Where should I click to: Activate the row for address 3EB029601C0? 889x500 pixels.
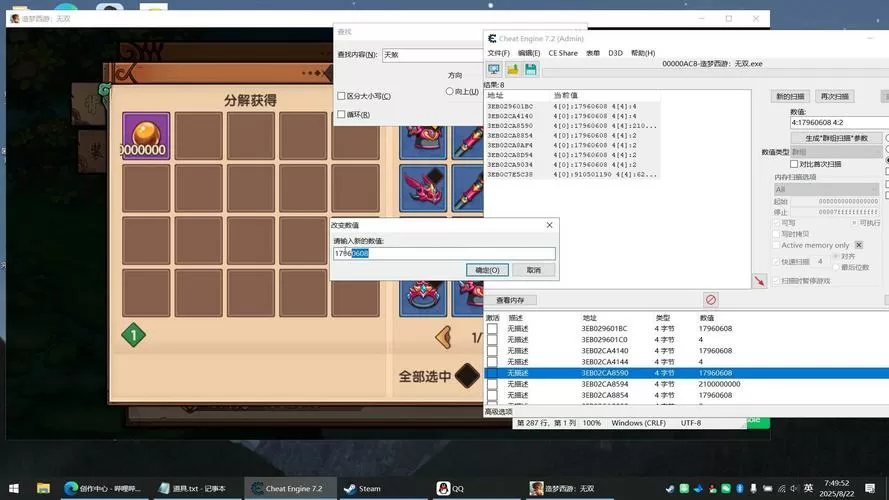(492, 340)
